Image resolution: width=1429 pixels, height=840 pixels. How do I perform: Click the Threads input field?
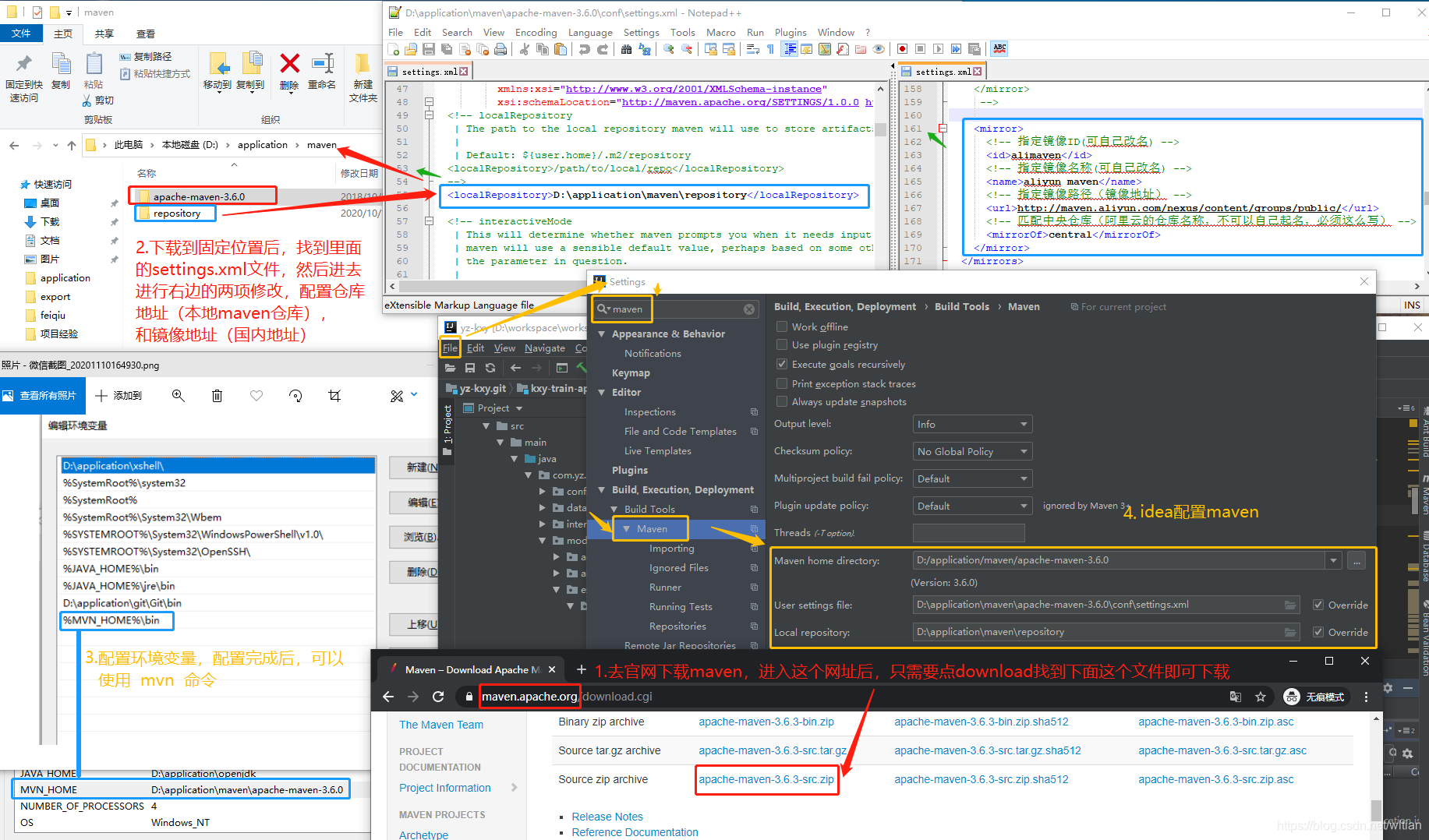(x=968, y=533)
